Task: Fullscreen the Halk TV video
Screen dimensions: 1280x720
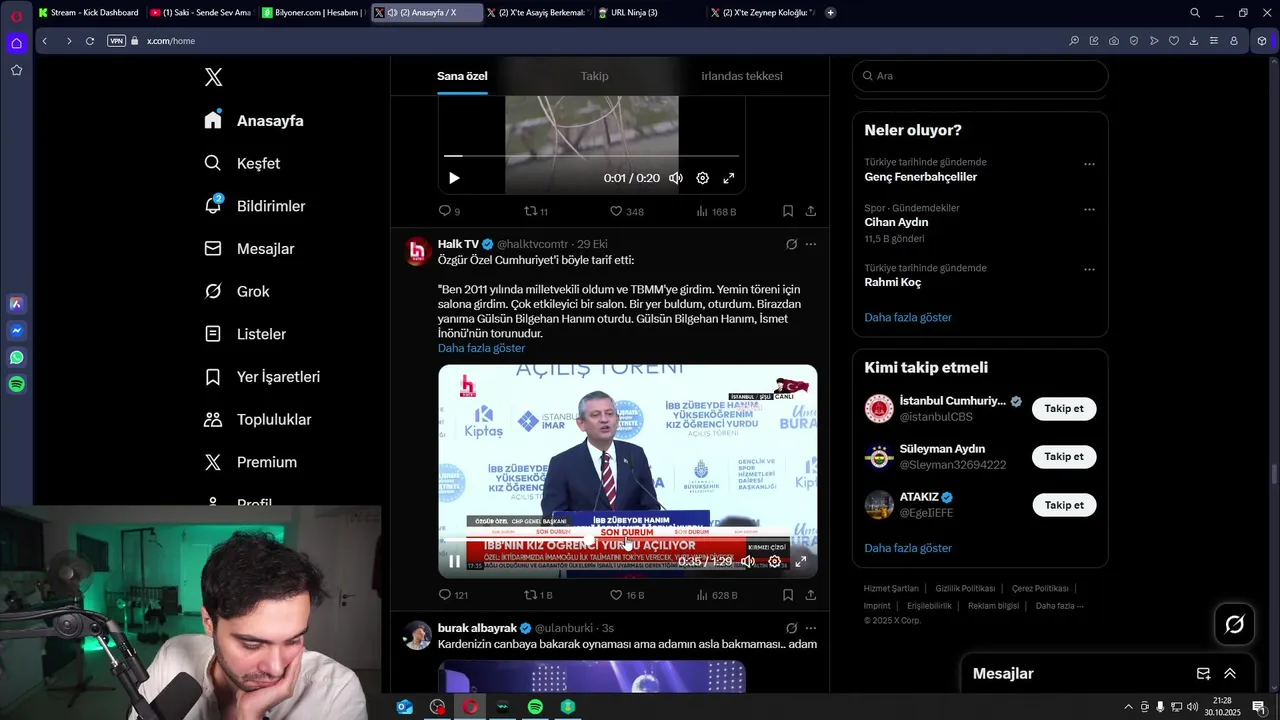Action: [801, 562]
